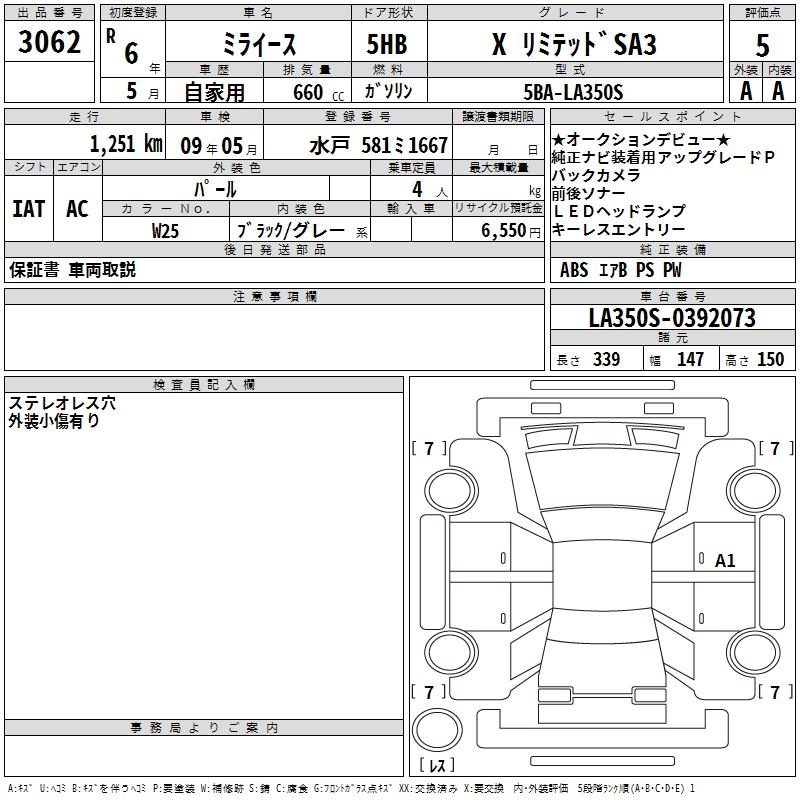The height and width of the screenshot is (800, 800).
Task: Select grade X リミテッド SA3
Action: click(574, 44)
